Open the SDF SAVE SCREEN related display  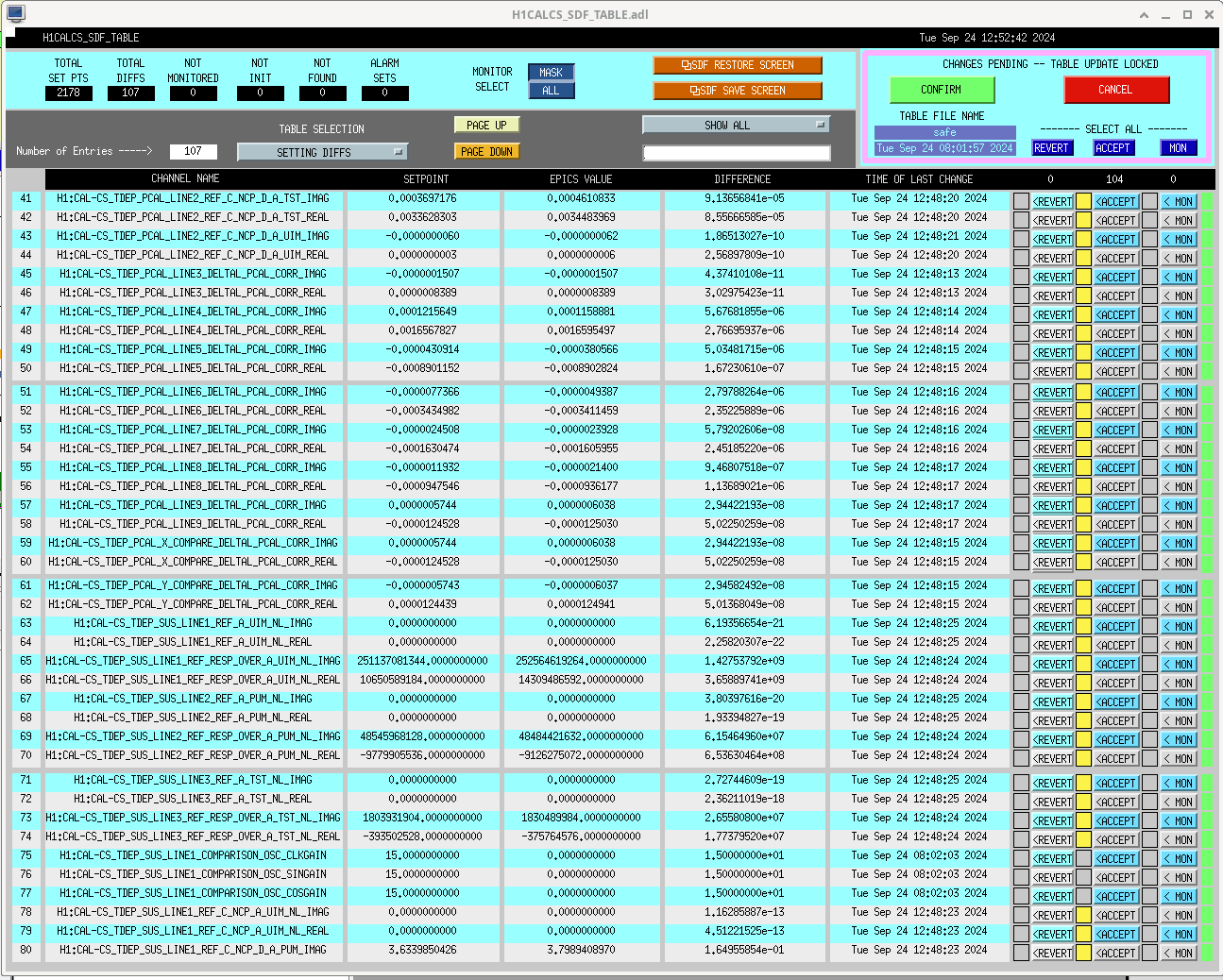point(738,91)
